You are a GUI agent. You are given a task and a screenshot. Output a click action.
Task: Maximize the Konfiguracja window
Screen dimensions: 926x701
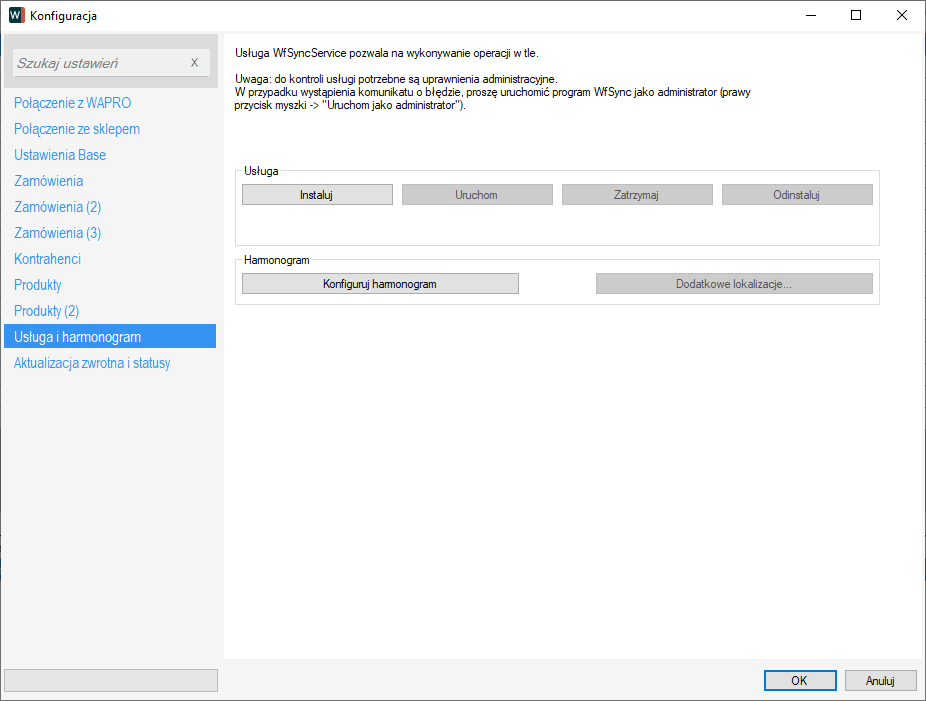856,15
